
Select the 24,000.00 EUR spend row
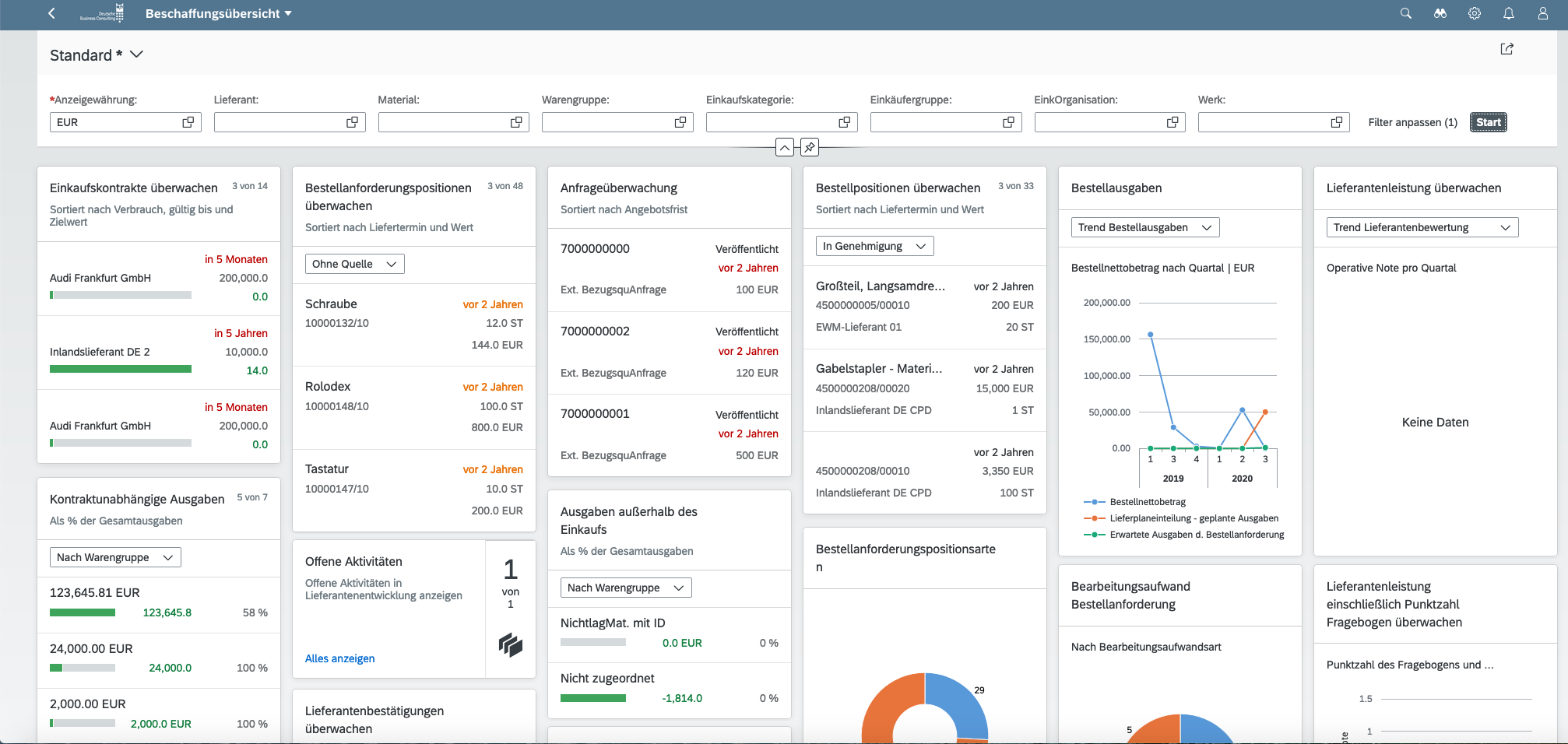(x=159, y=661)
